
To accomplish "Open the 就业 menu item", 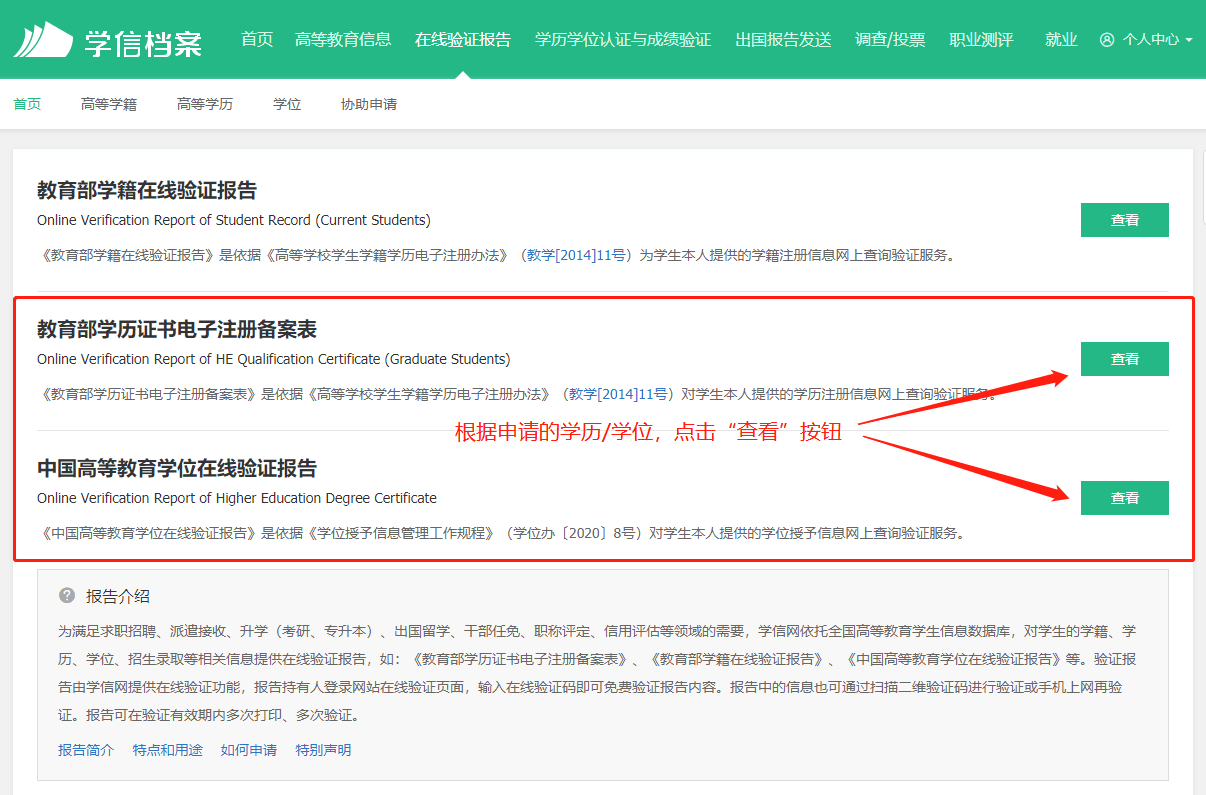I will [1061, 39].
